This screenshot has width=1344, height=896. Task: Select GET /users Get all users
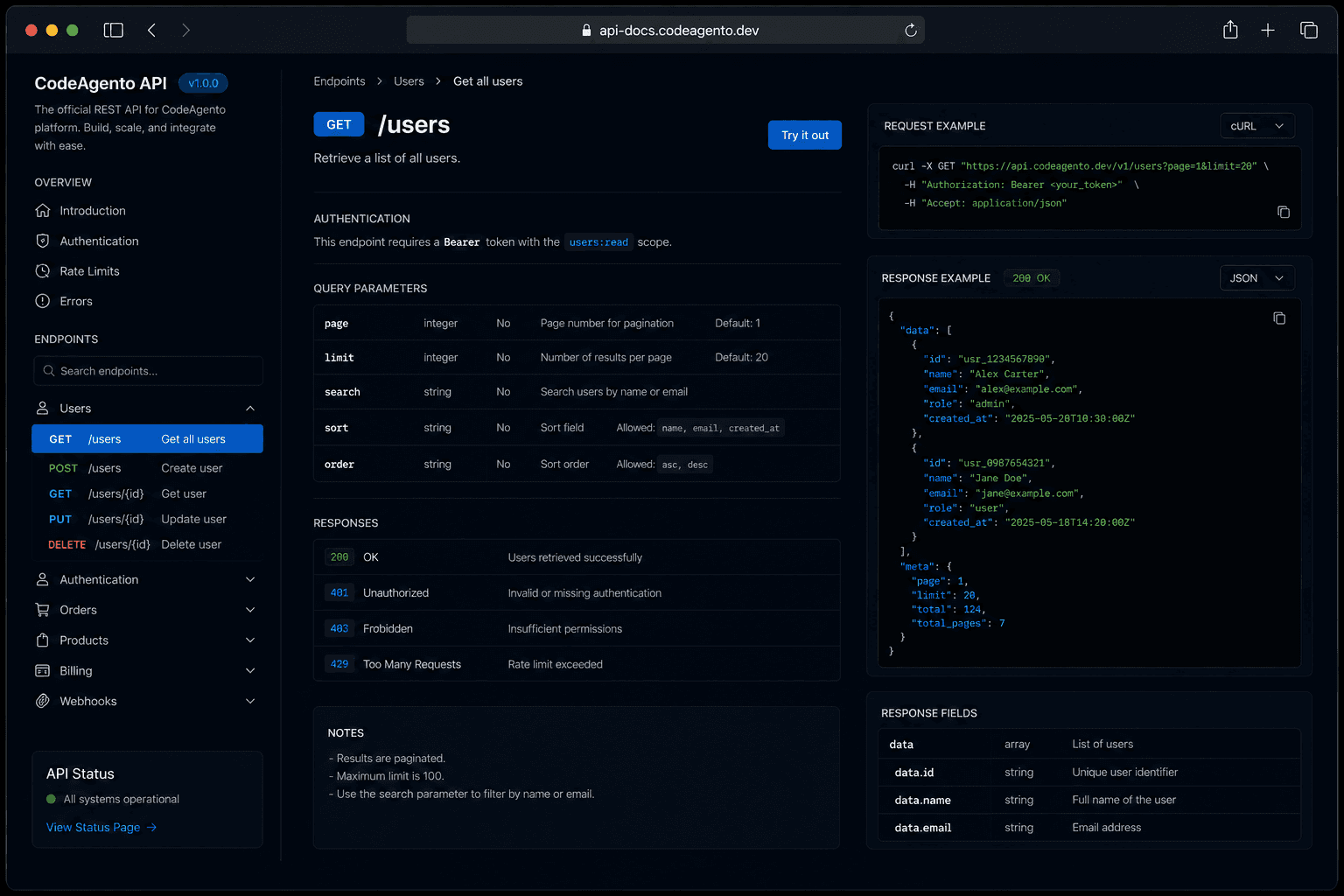pyautogui.click(x=147, y=439)
